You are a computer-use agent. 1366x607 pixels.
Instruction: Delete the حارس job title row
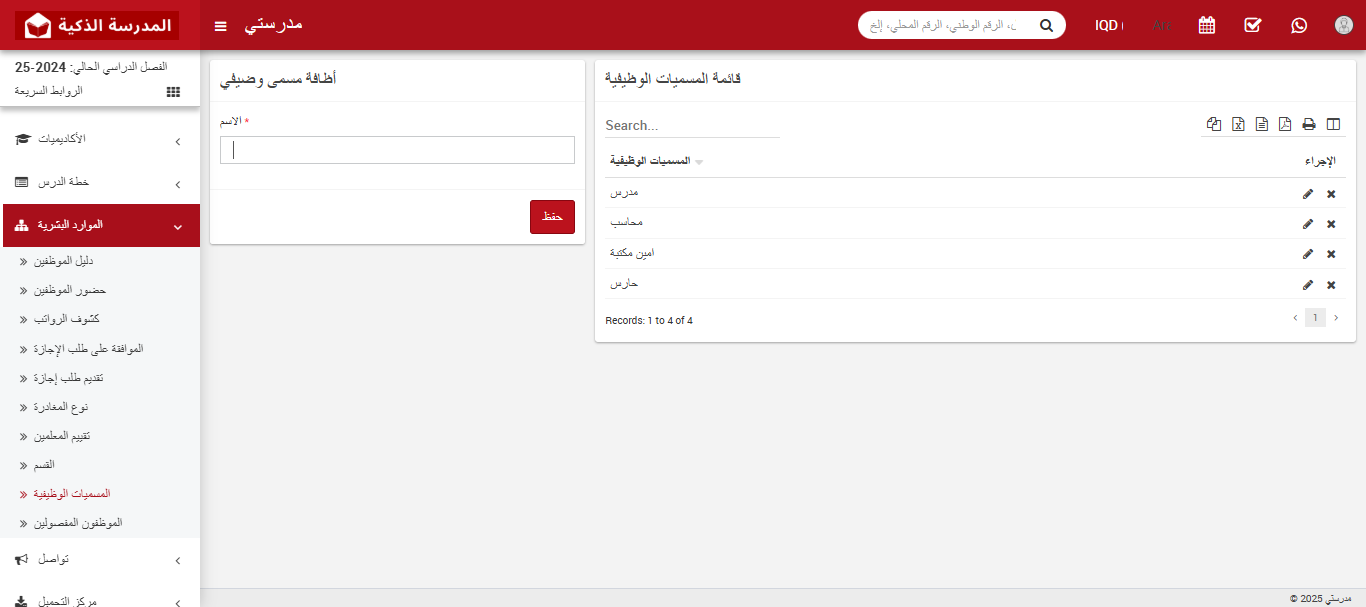(1331, 285)
